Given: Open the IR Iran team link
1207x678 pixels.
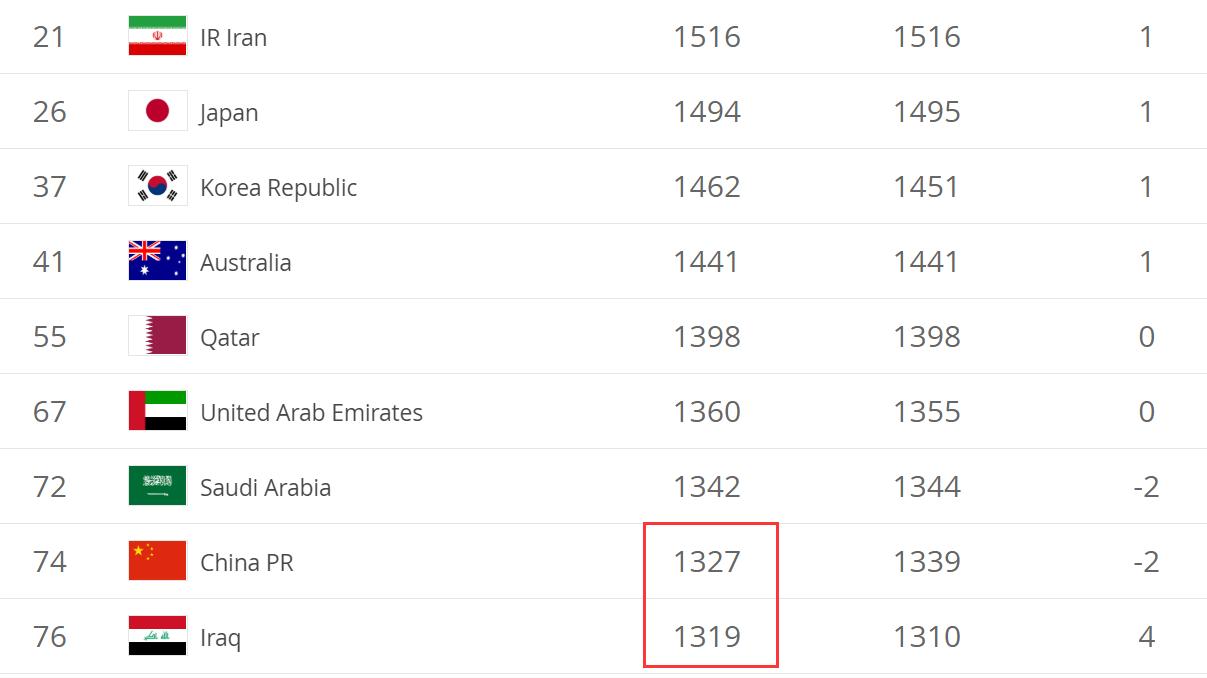Looking at the screenshot, I should [233, 38].
